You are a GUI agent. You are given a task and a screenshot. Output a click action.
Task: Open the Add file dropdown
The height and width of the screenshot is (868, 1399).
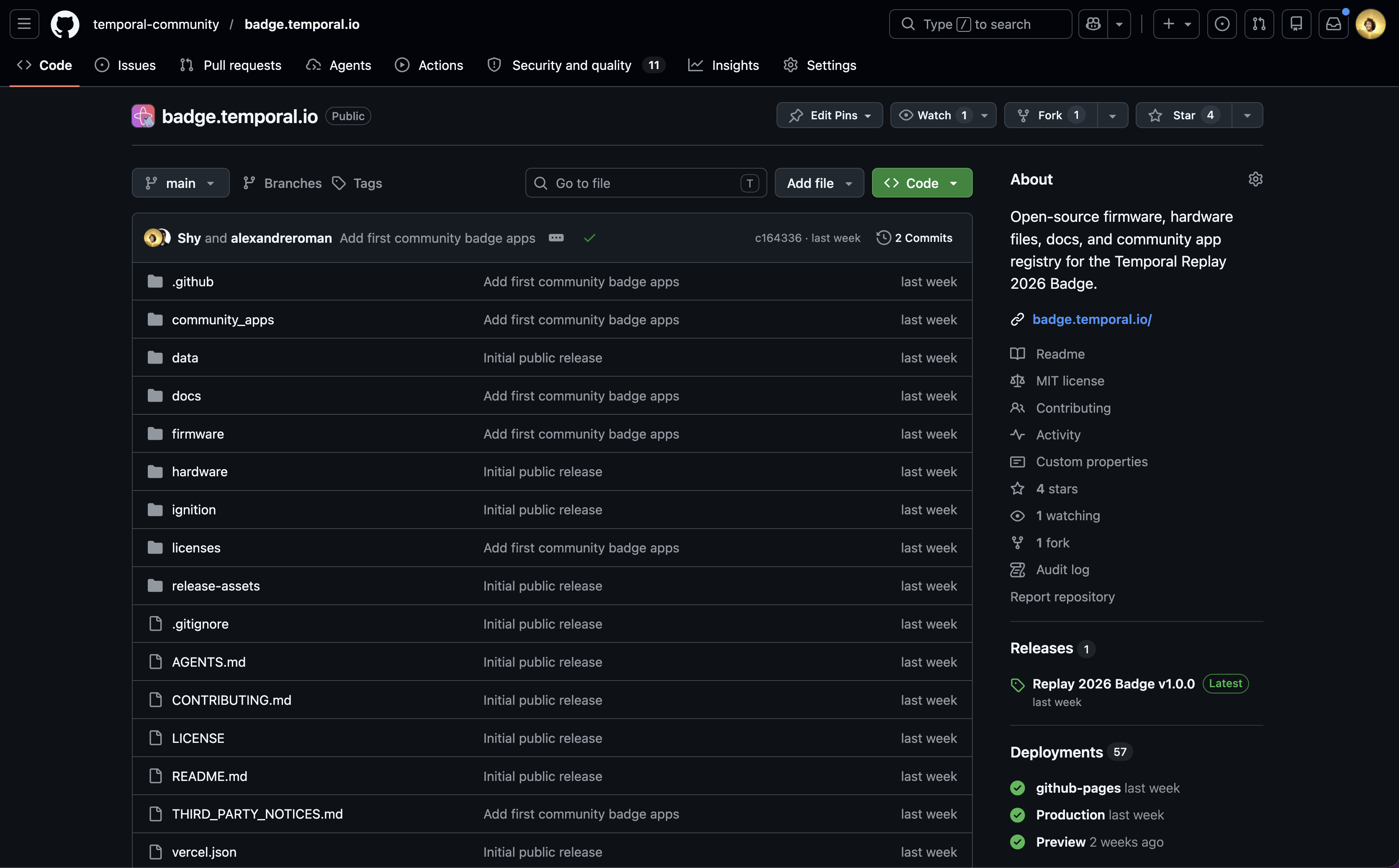coord(819,183)
